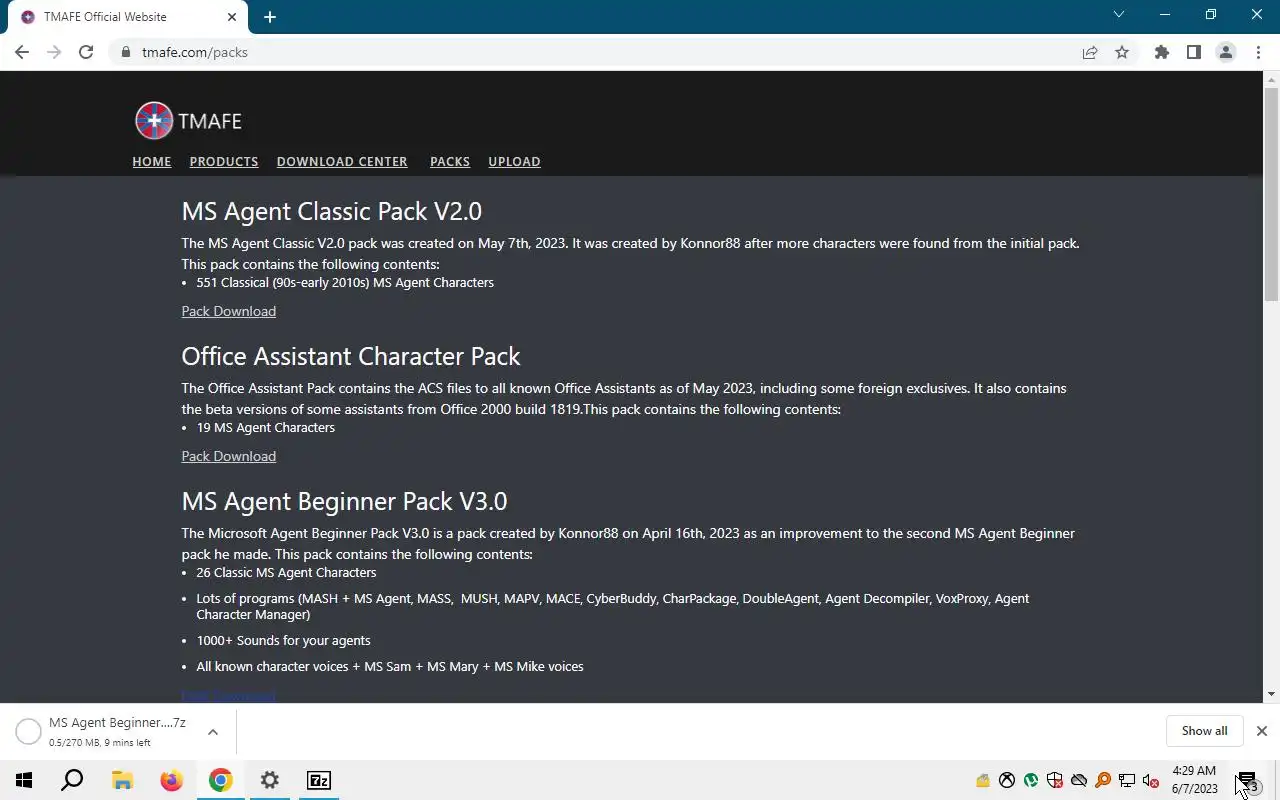
Task: Click the '19 MS Agent Characters' bullet
Action: click(265, 428)
